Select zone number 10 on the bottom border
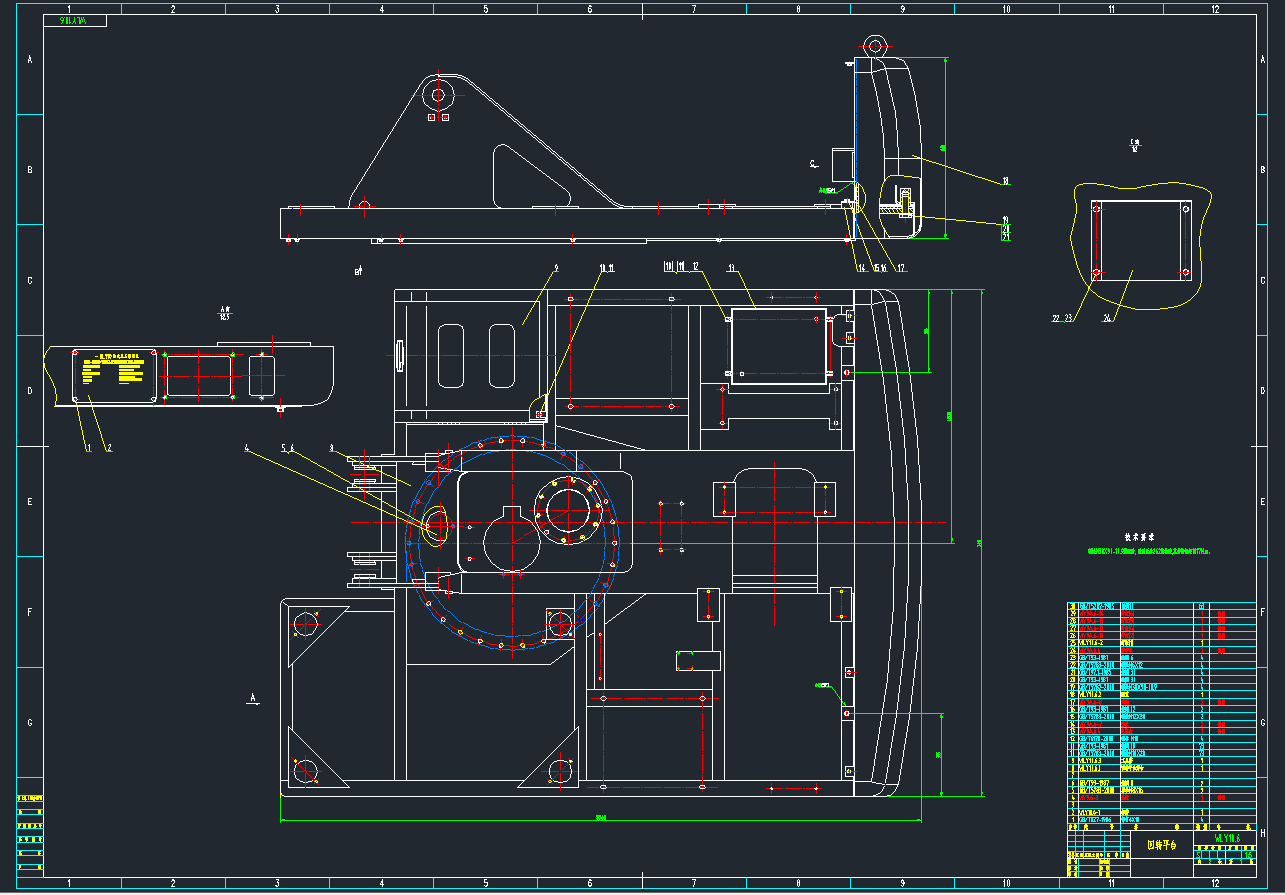Screen dimensions: 1285x895 pos(1007,884)
